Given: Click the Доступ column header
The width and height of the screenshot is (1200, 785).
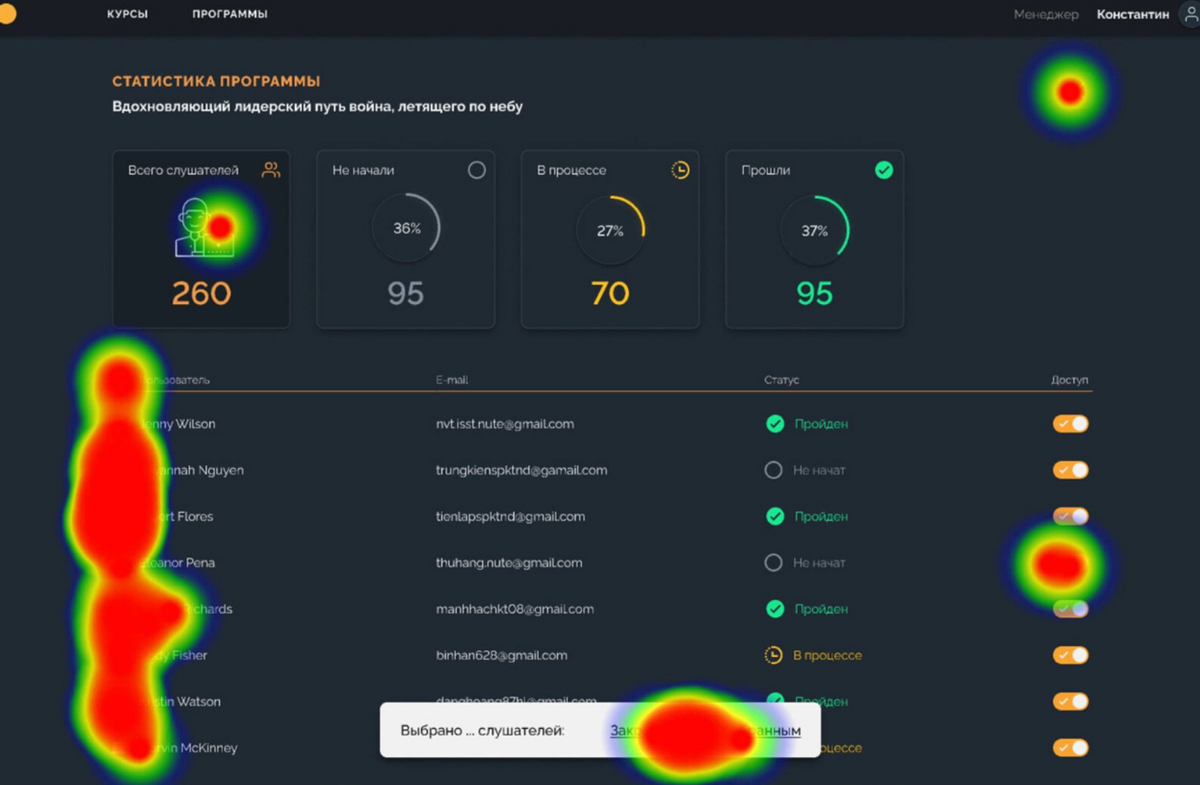Looking at the screenshot, I should [x=1070, y=381].
